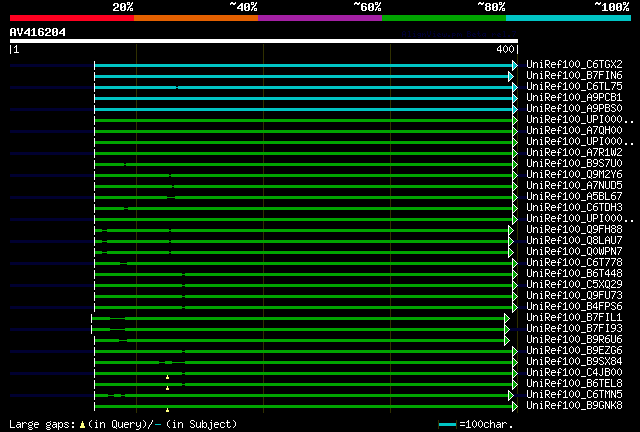The height and width of the screenshot is (432, 640).
Task: Select the UniRef100_C4JB00 label
Action: (x=574, y=373)
